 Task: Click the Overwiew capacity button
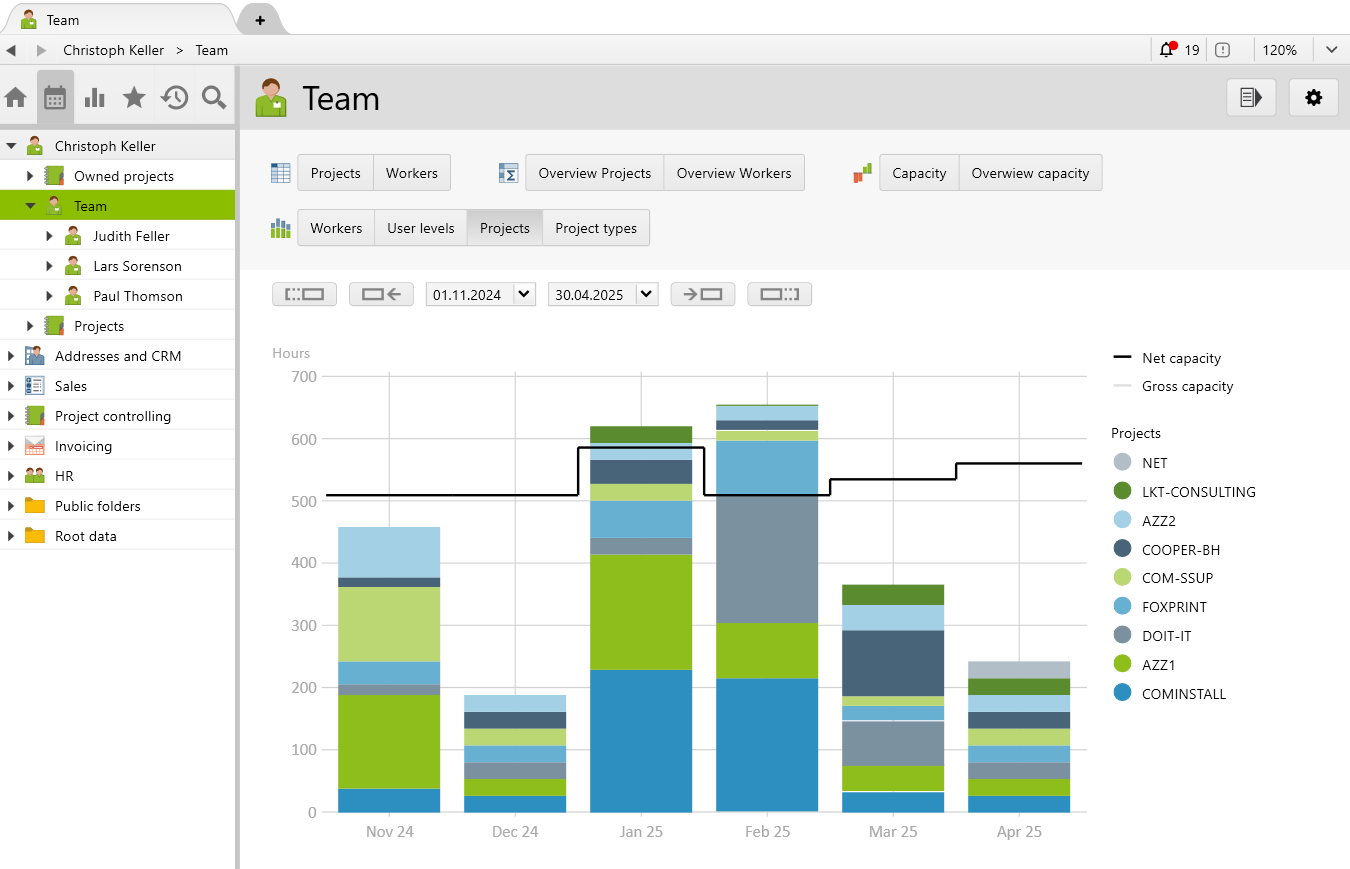click(x=1030, y=172)
